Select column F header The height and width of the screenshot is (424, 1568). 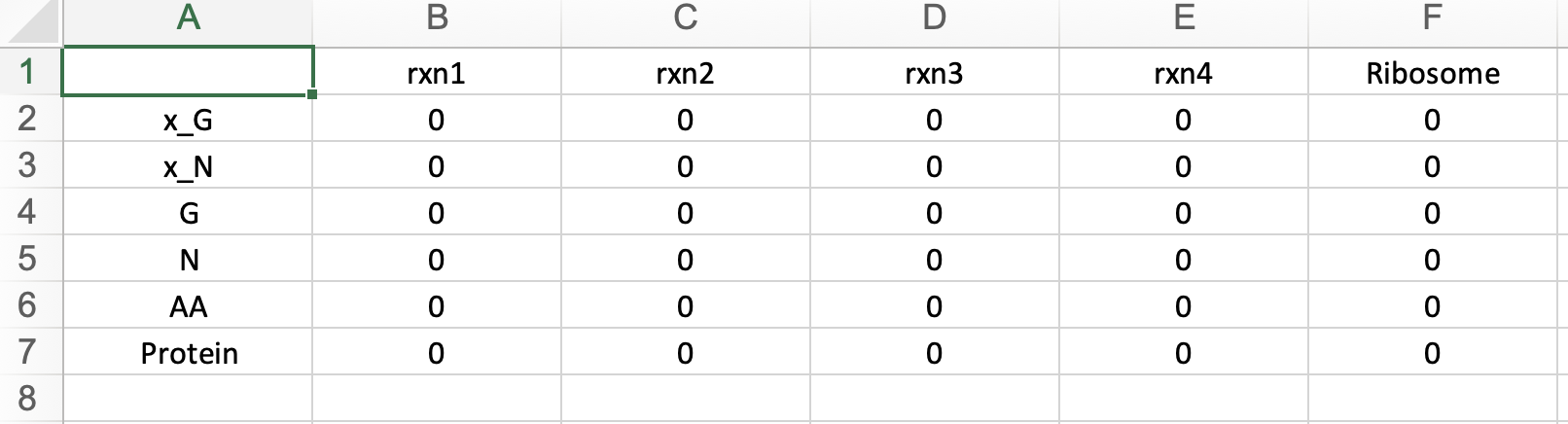point(1432,18)
